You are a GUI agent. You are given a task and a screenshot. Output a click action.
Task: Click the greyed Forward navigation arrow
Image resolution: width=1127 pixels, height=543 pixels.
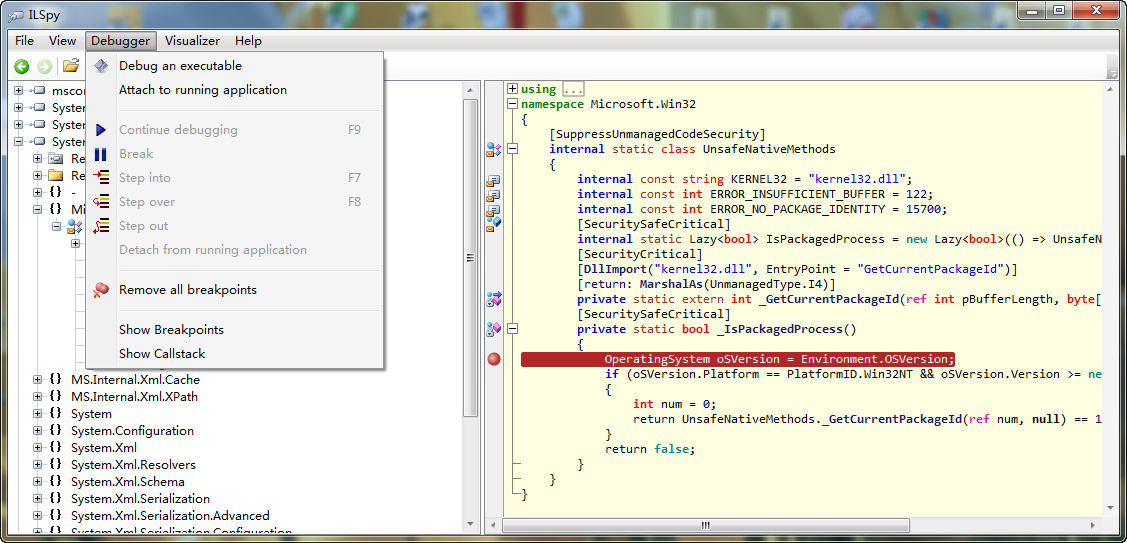(45, 67)
